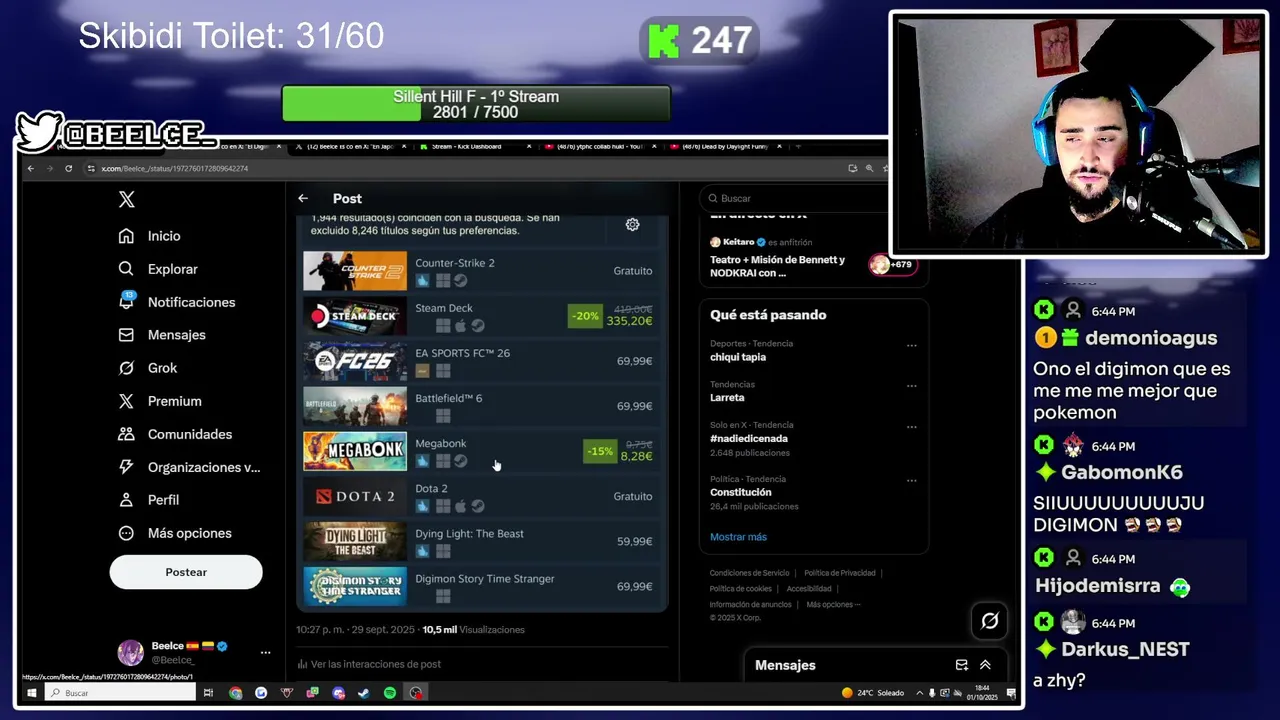This screenshot has height=720, width=1280.
Task: Switch to the Stream - Kick Dashboard tab
Action: tap(475, 147)
